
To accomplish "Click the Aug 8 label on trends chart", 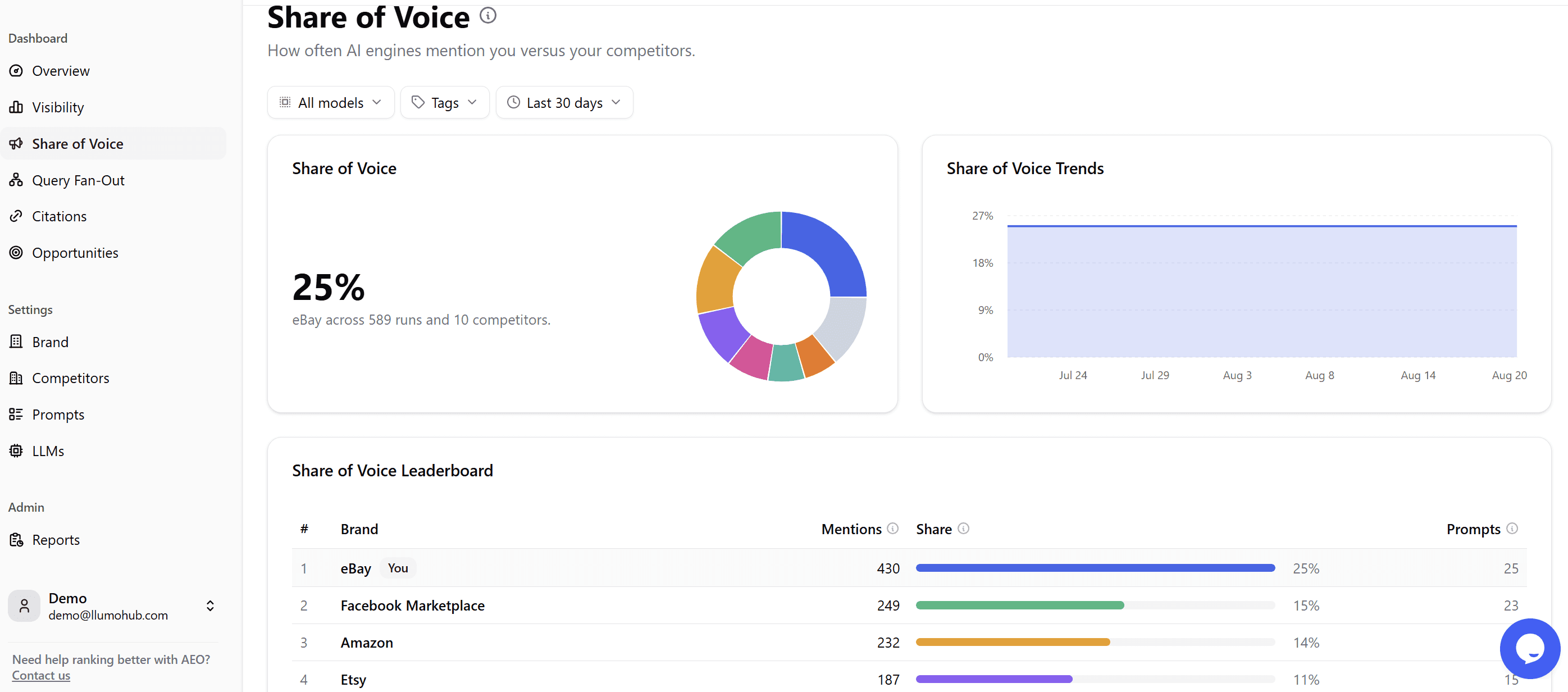I will point(1319,376).
